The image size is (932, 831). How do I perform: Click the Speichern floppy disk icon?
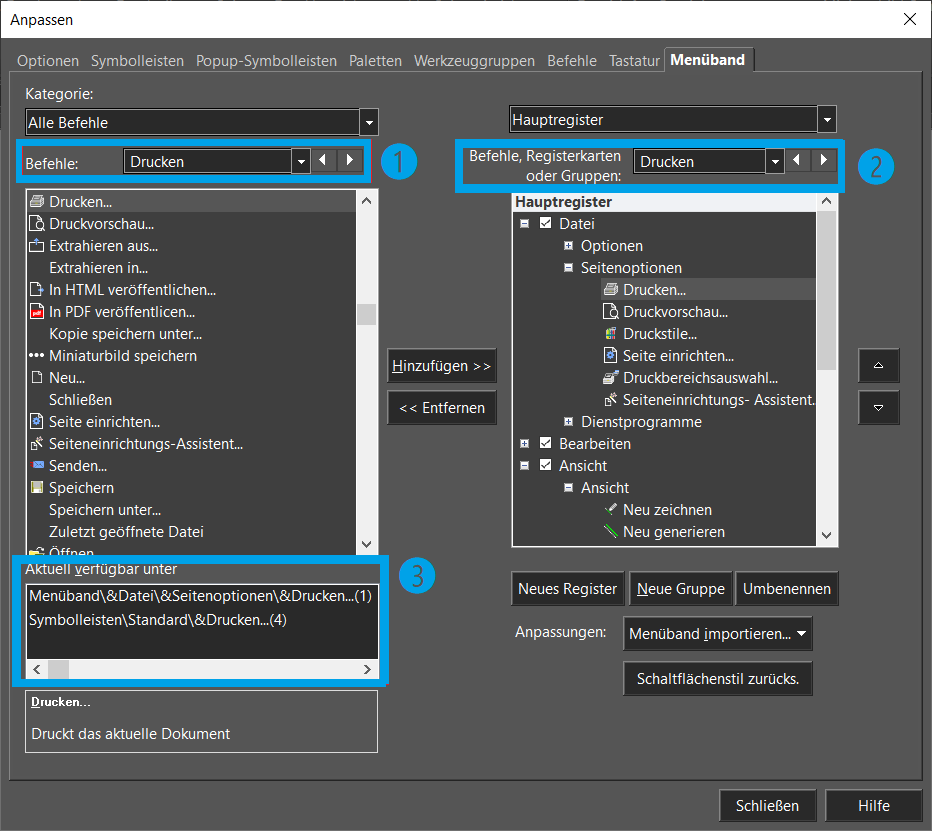[x=37, y=487]
